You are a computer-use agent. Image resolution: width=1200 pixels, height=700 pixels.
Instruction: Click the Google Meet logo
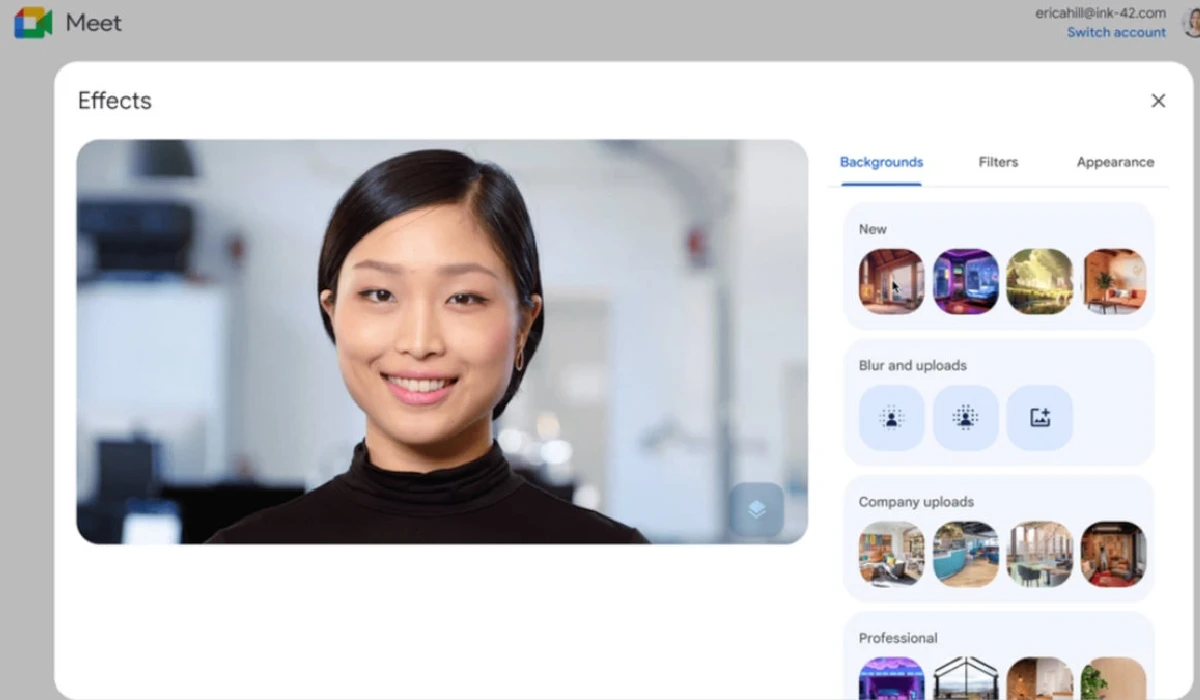(33, 22)
